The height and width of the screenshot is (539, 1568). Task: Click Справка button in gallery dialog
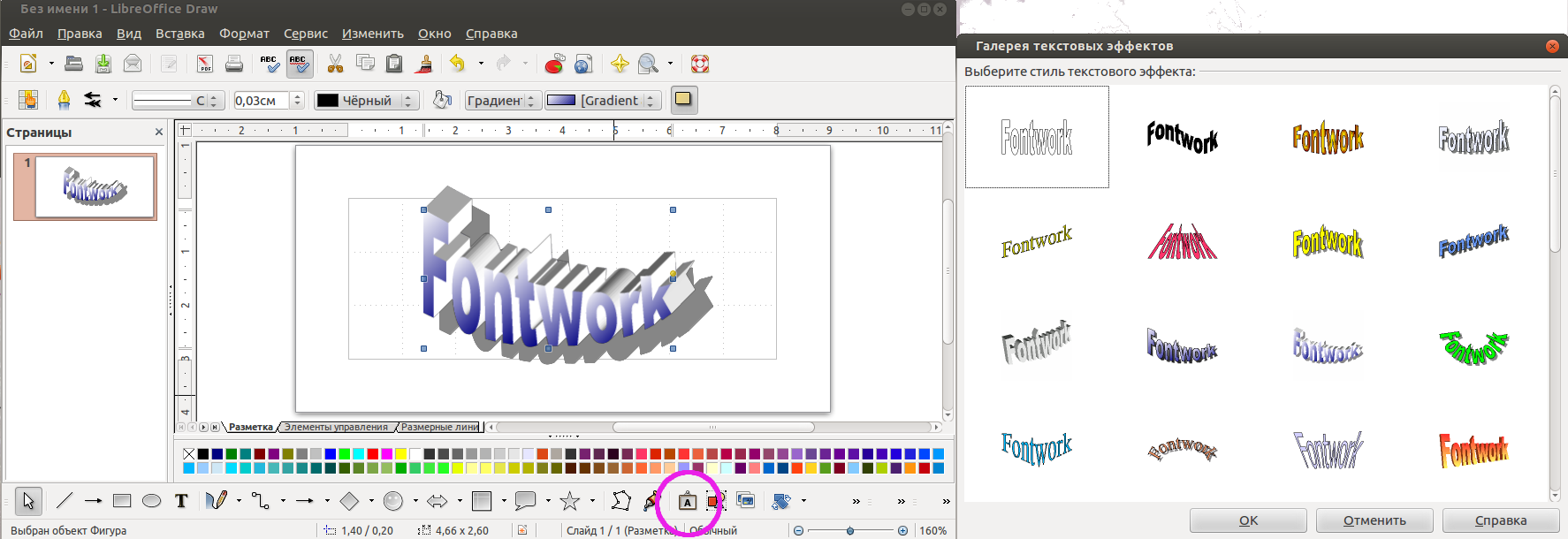pos(1501,520)
